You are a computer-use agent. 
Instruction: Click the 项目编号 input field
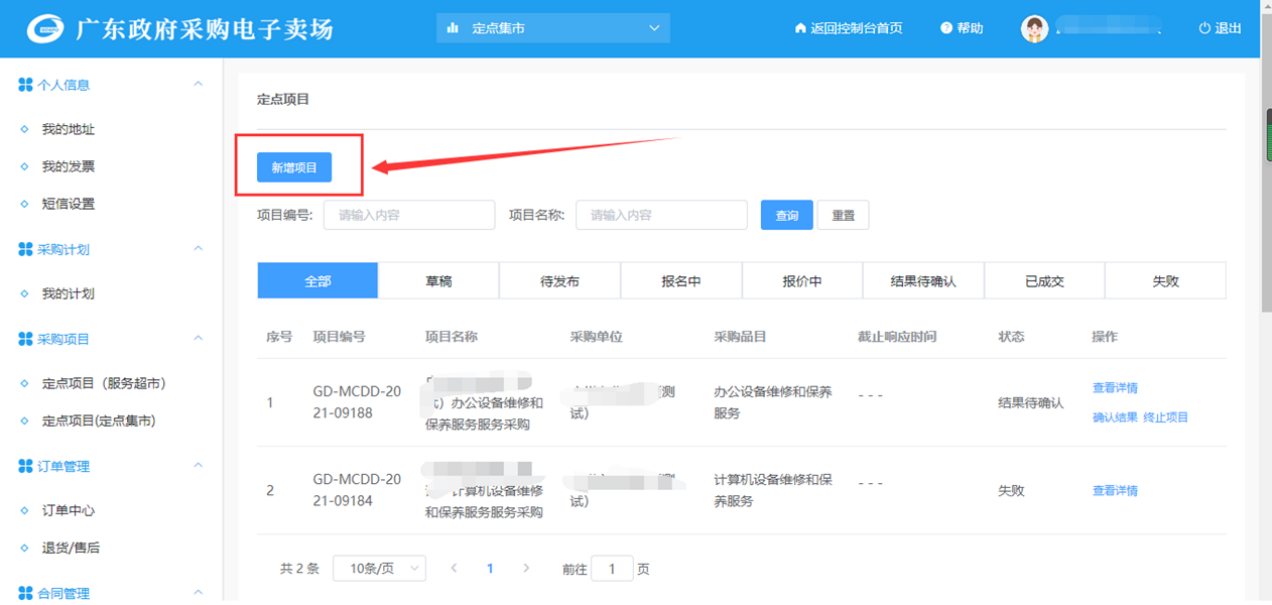[408, 215]
